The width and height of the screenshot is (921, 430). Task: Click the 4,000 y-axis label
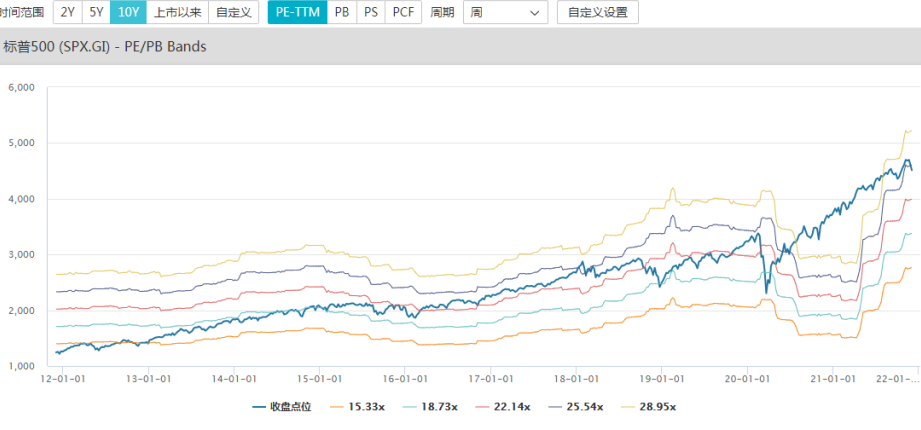(x=22, y=199)
